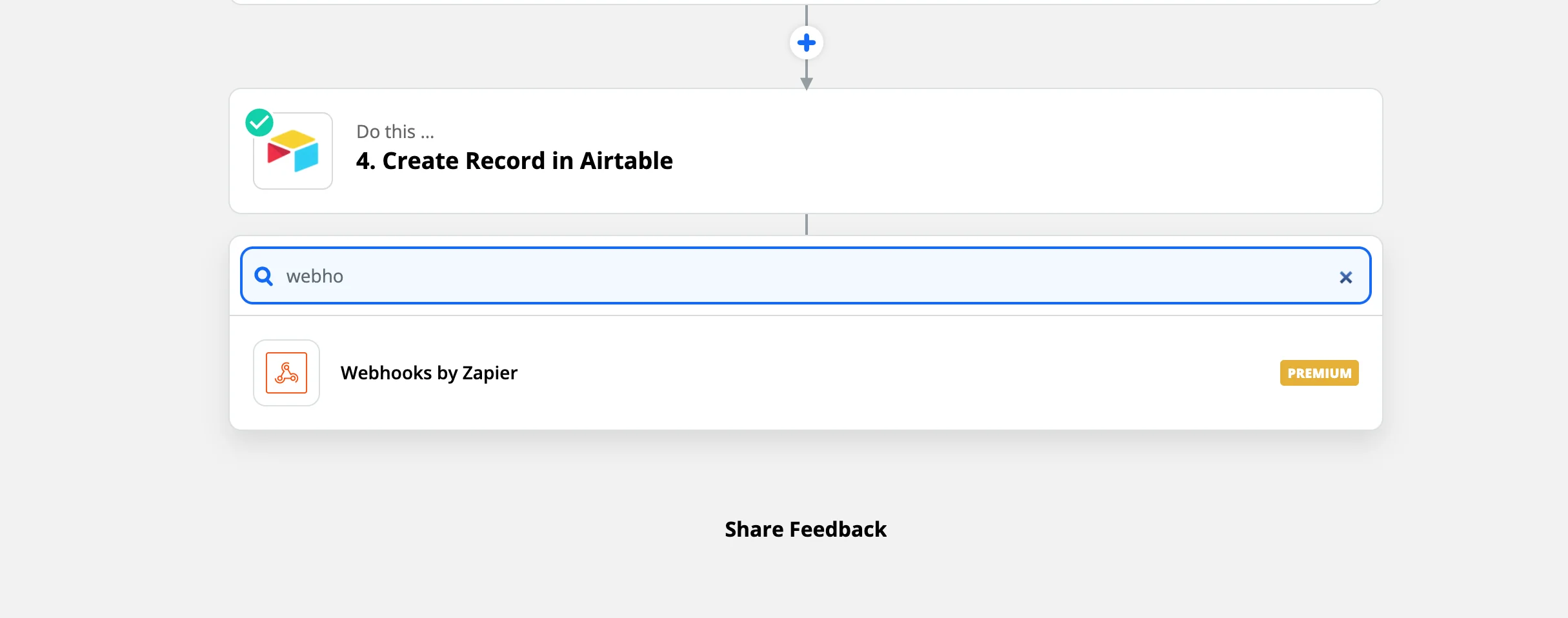1568x618 pixels.
Task: Select Webhooks by Zapier from results
Action: click(x=429, y=373)
